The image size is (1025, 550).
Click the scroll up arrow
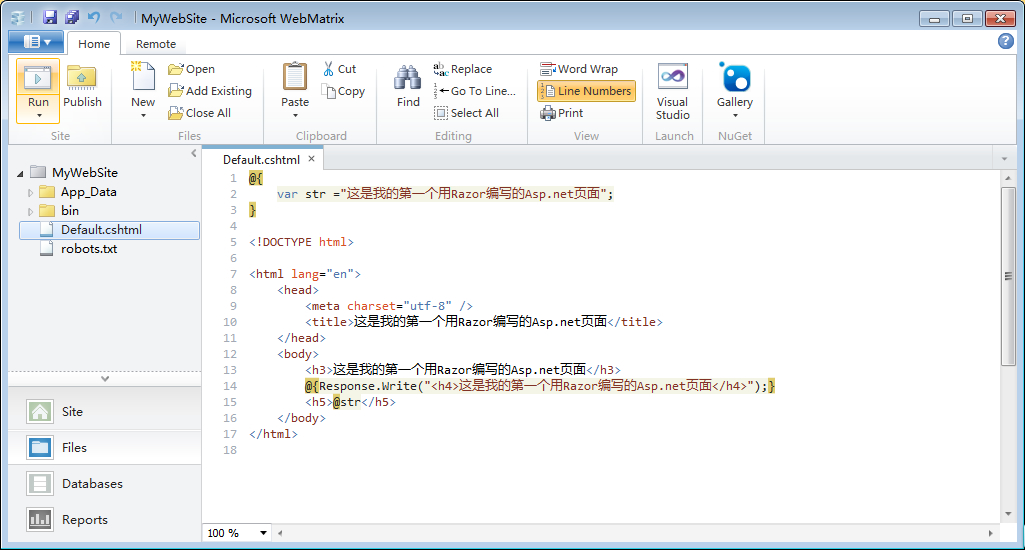pyautogui.click(x=1008, y=178)
